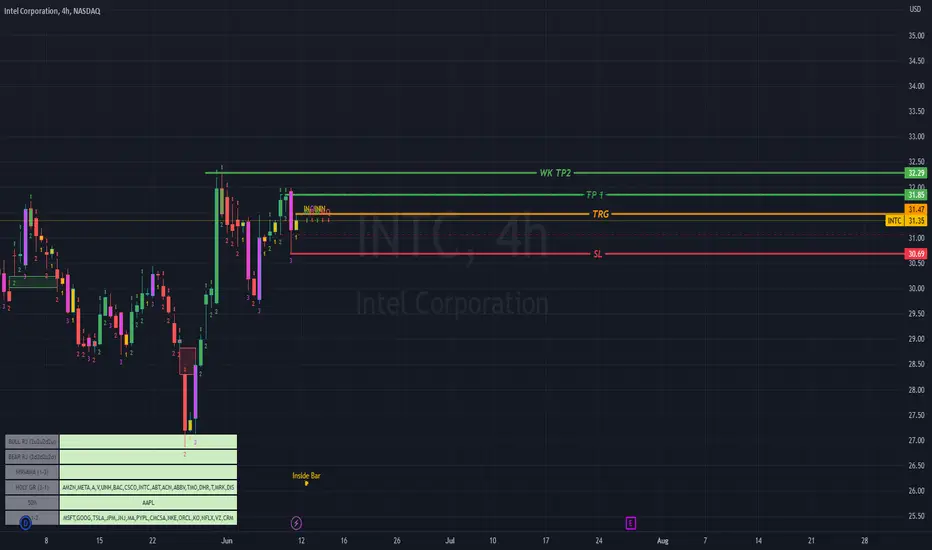
Task: Click the Inside Bar text annotation
Action: click(306, 476)
